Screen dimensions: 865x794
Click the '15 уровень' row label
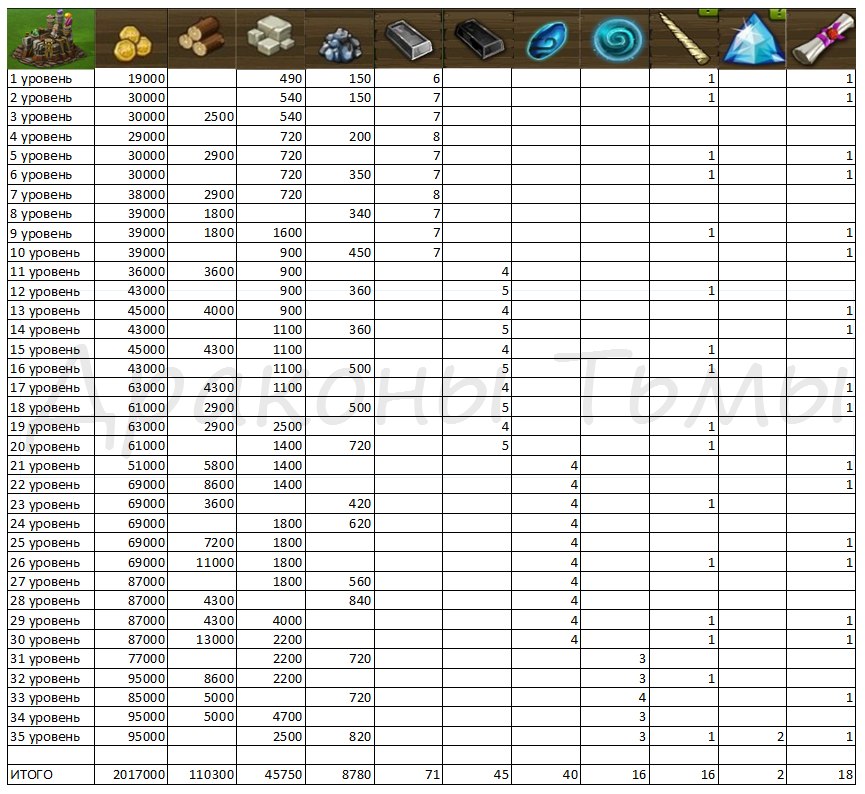click(x=45, y=350)
